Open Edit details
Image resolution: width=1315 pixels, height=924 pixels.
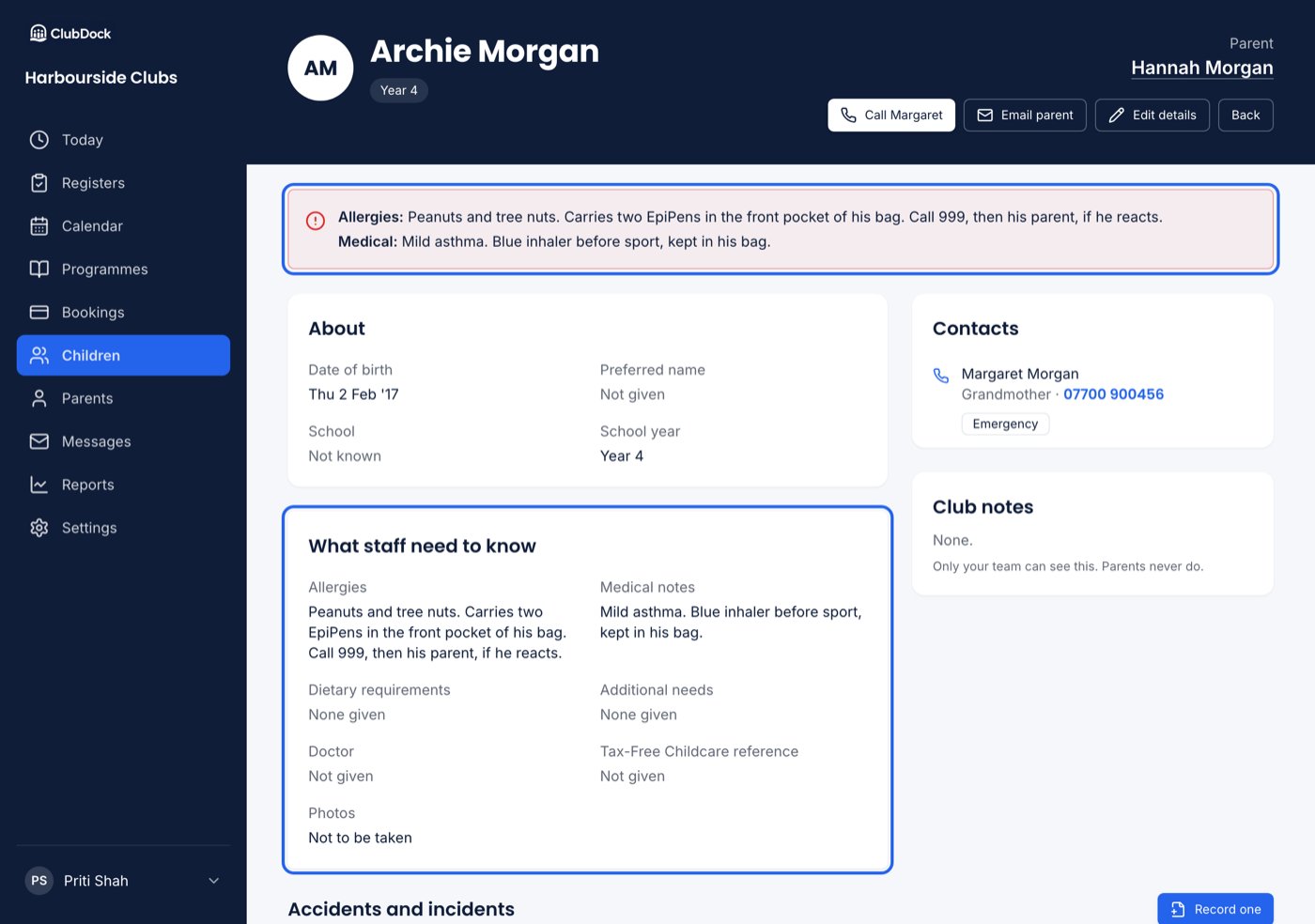coord(1153,115)
